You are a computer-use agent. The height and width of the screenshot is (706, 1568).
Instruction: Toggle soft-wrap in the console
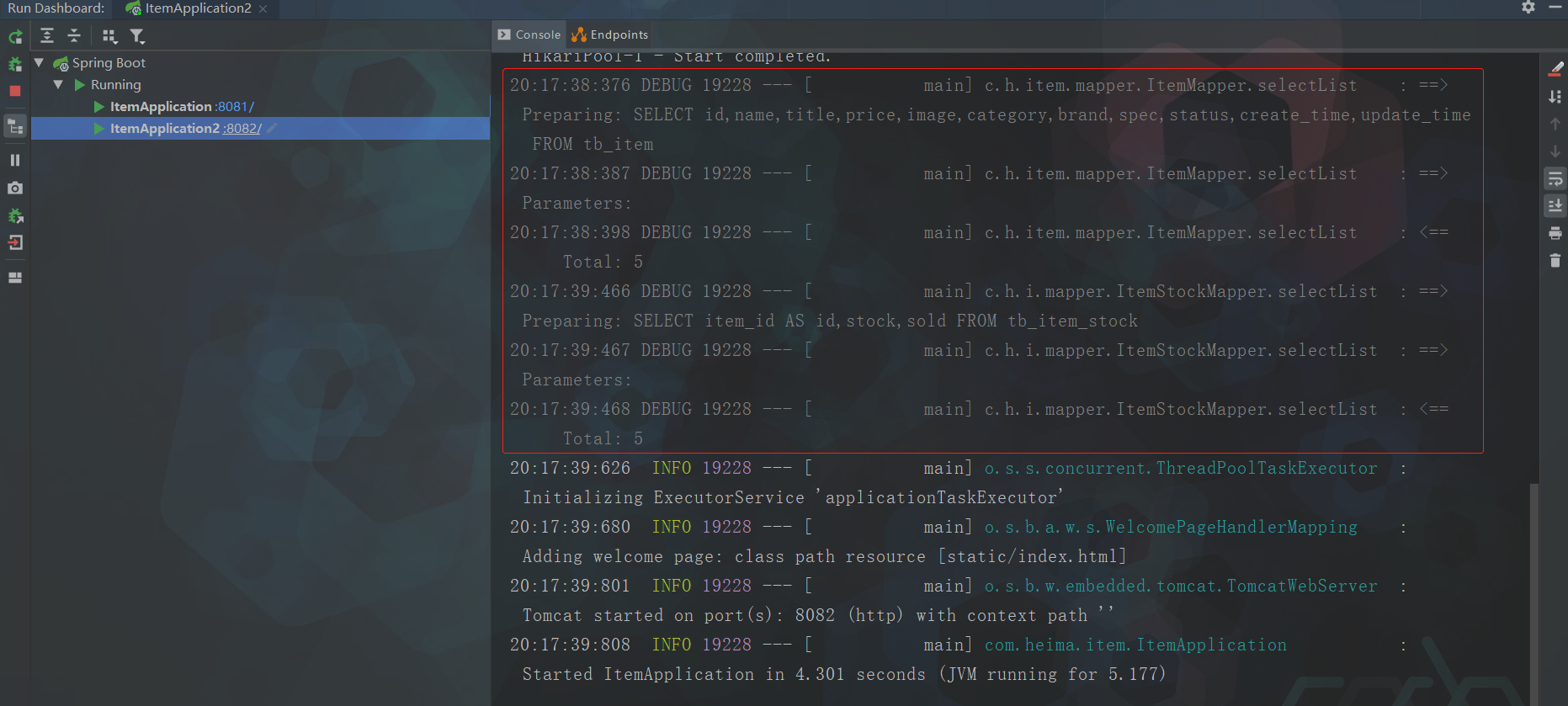(x=1555, y=178)
